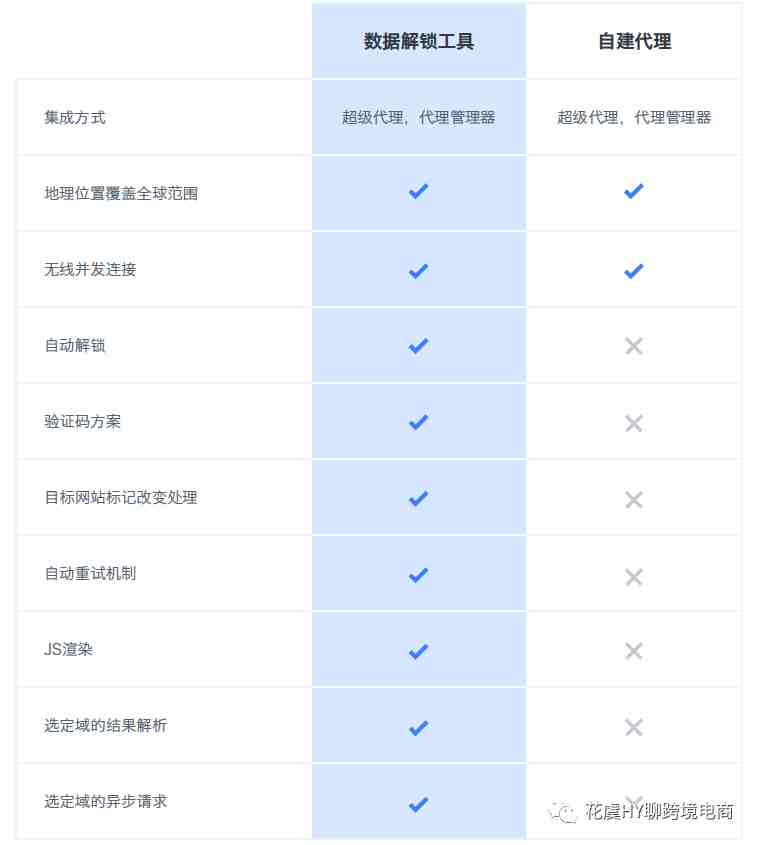758x845 pixels.
Task: Click the gray X for 验证码方案 row
Action: pos(634,423)
